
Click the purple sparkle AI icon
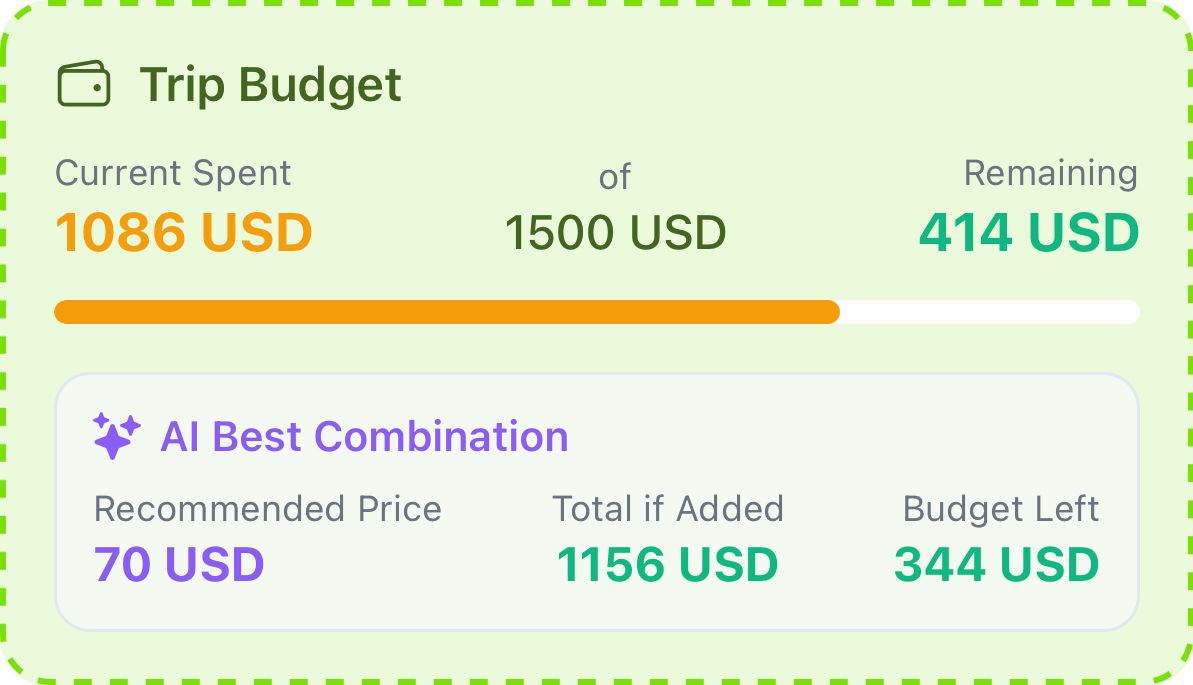(x=116, y=436)
